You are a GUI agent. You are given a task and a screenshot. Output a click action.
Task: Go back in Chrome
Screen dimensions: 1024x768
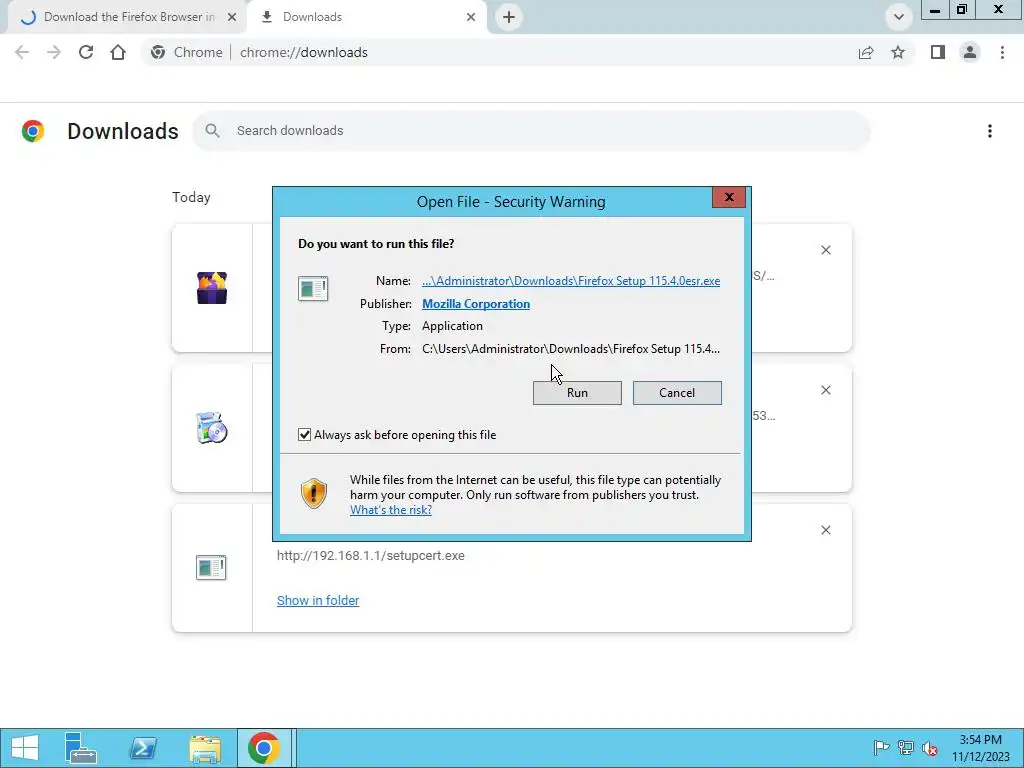pos(22,52)
